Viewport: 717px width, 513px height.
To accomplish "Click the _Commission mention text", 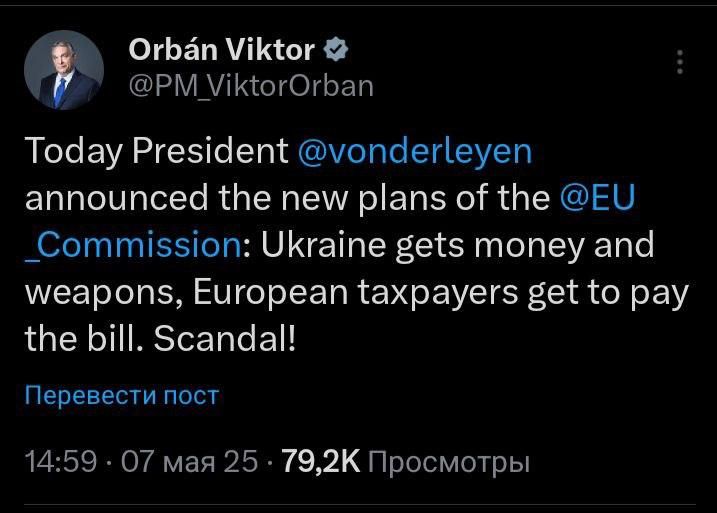I will coord(131,244).
